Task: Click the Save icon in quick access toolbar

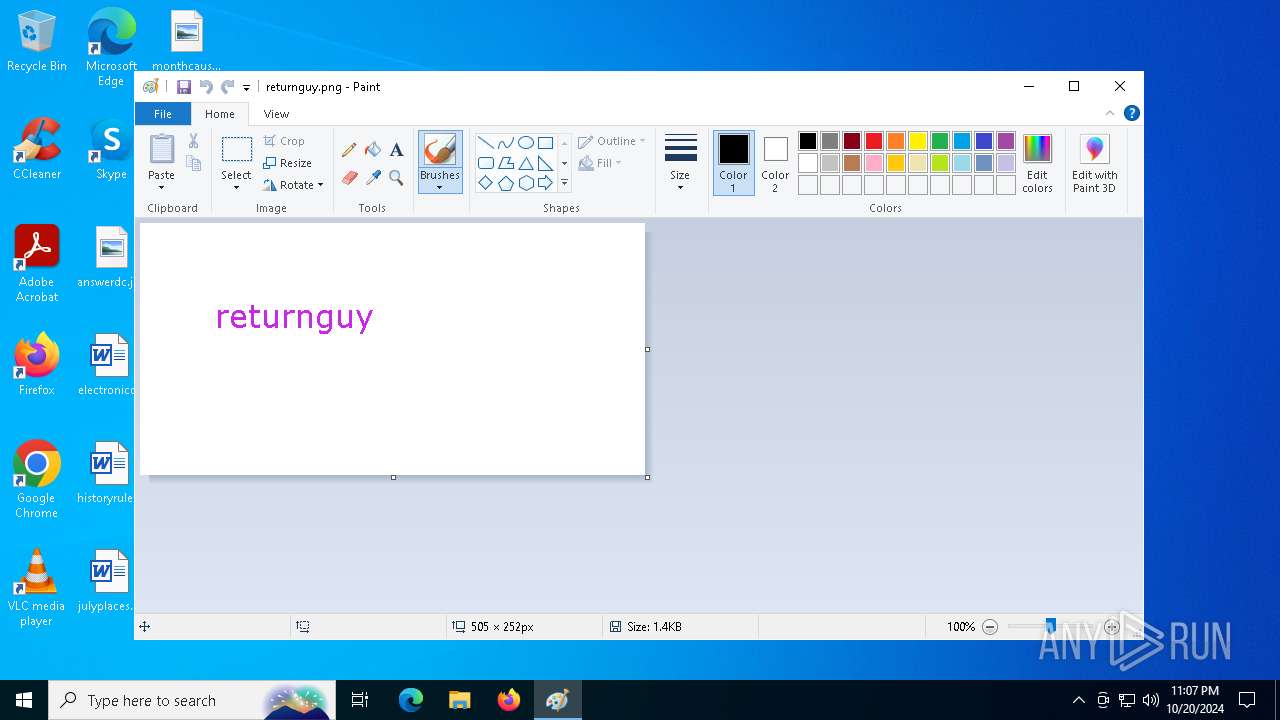Action: tap(184, 87)
